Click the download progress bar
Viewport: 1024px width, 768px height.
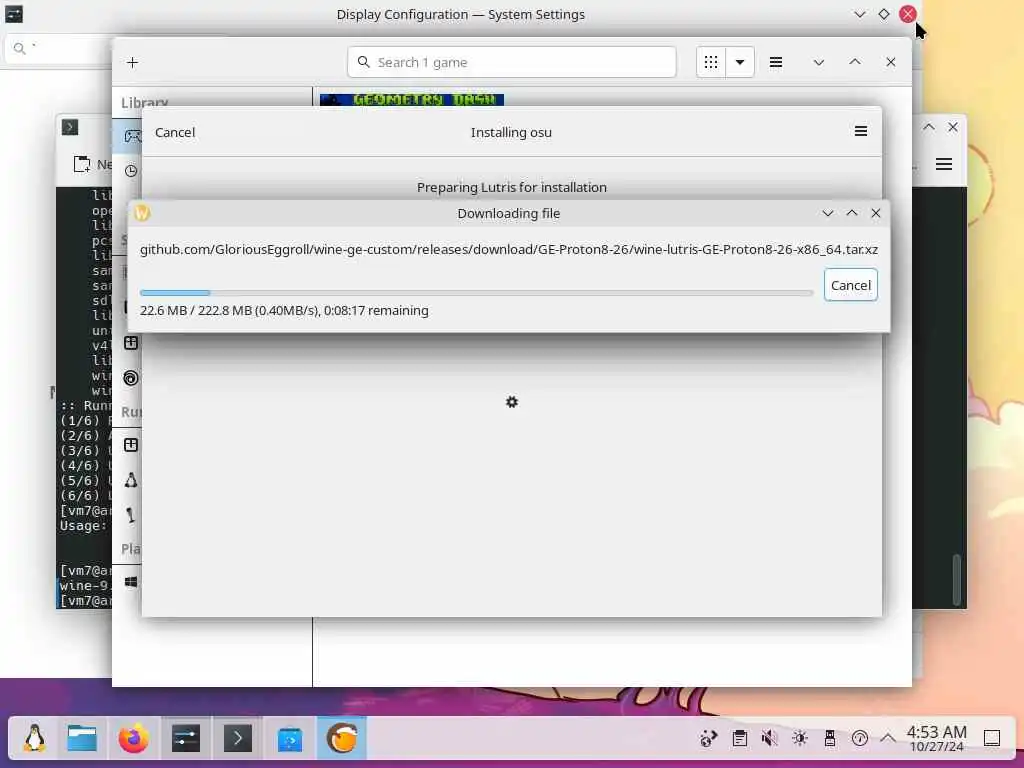coord(476,293)
